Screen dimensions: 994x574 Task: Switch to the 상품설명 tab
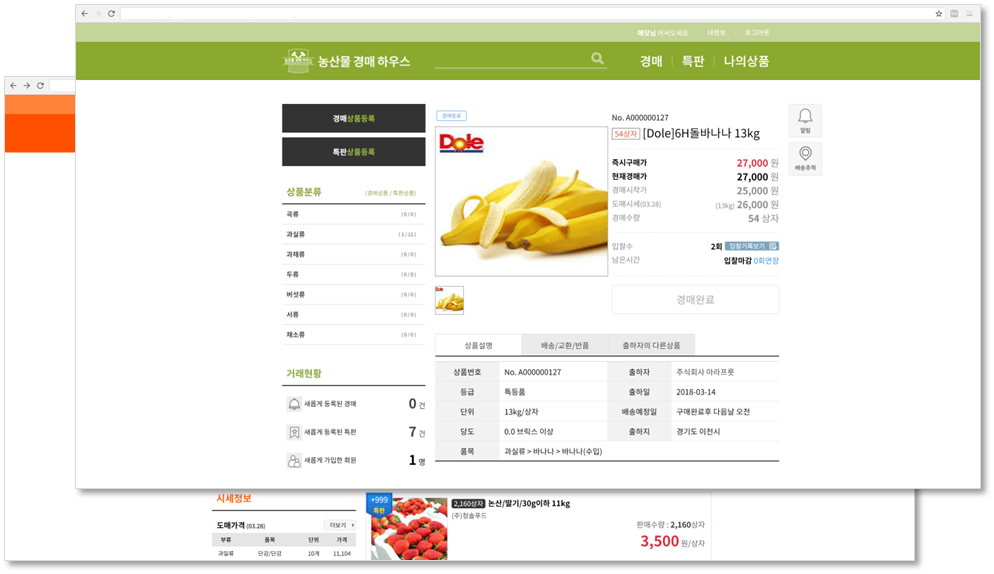click(x=478, y=345)
